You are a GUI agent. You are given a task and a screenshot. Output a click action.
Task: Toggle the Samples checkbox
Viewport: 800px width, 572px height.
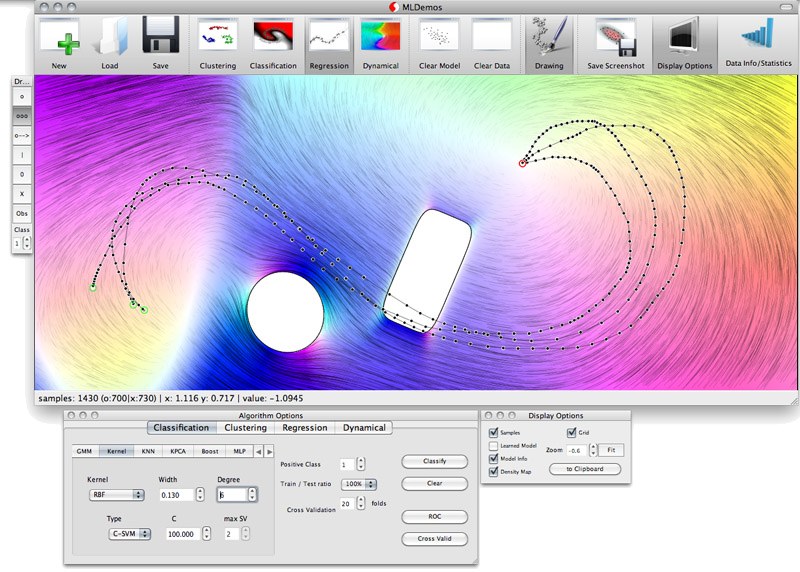pos(494,433)
